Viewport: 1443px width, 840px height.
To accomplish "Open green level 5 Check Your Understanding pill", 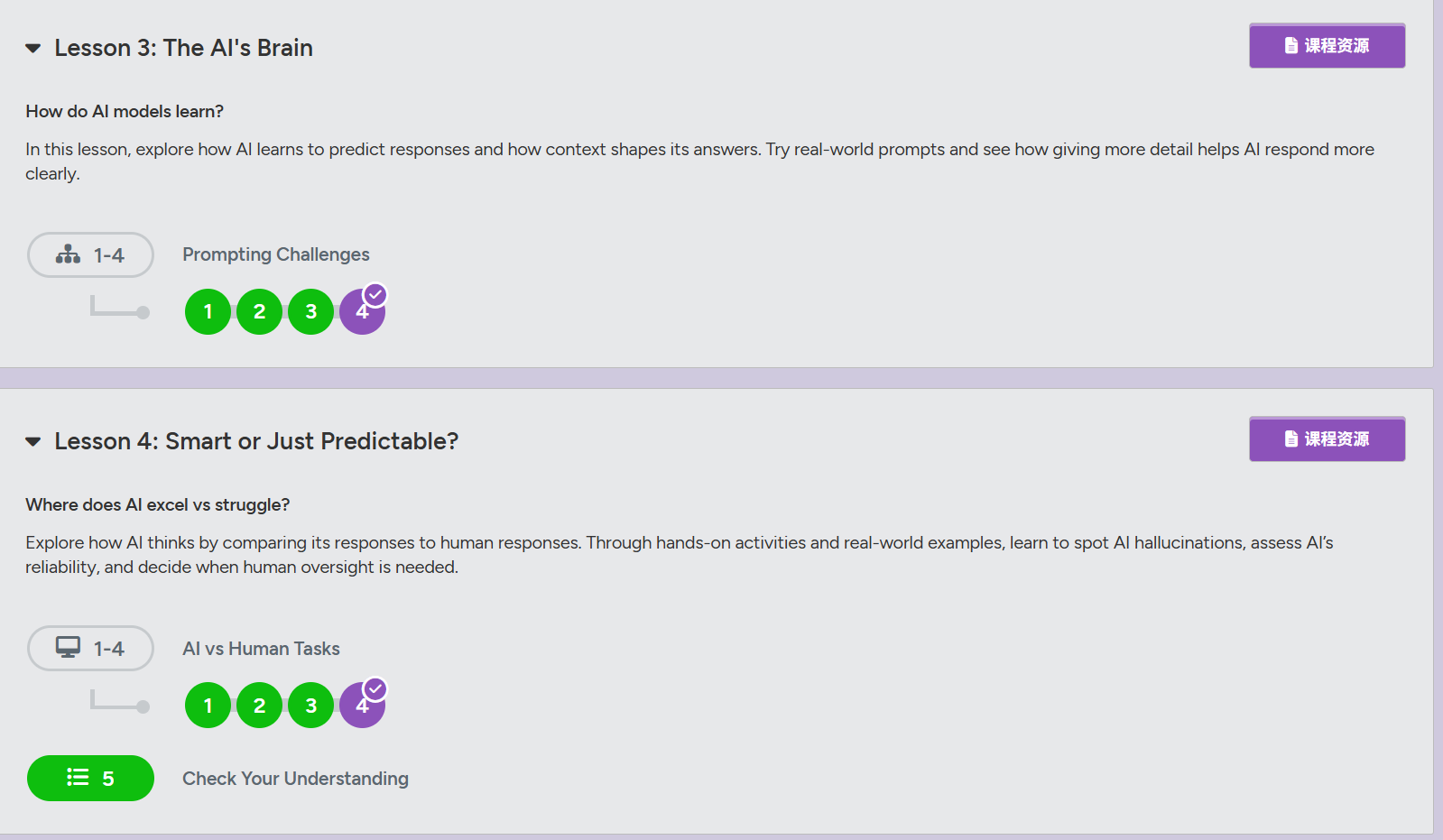I will [90, 779].
